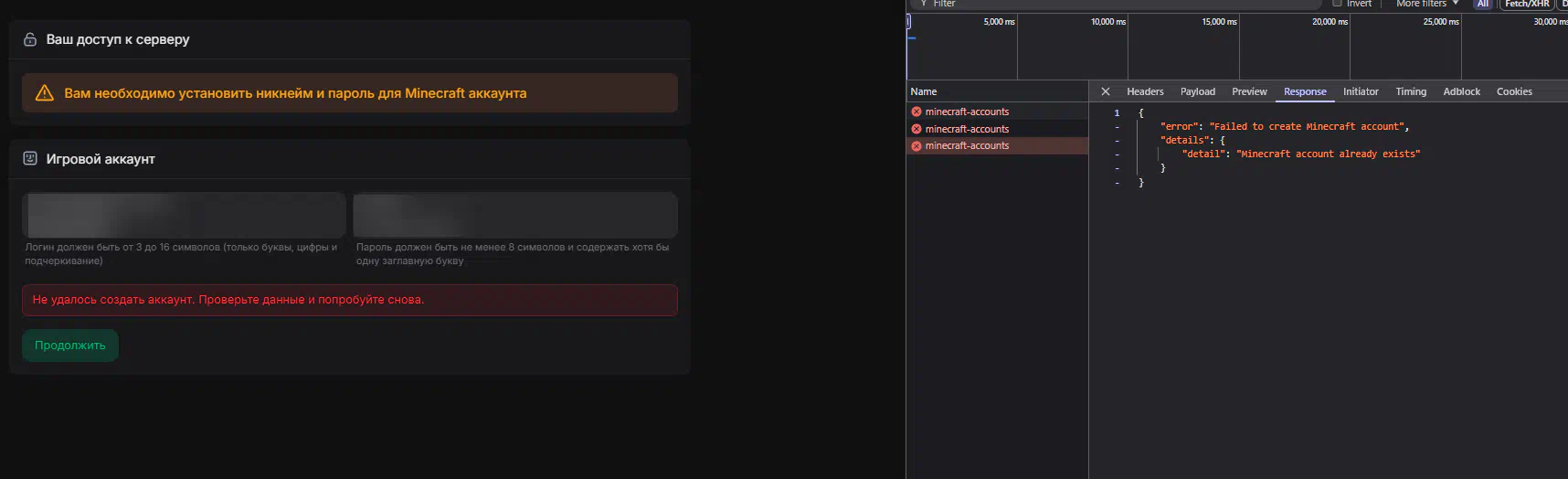This screenshot has width=1568, height=479.
Task: Select the Cookies tab
Action: [1514, 91]
